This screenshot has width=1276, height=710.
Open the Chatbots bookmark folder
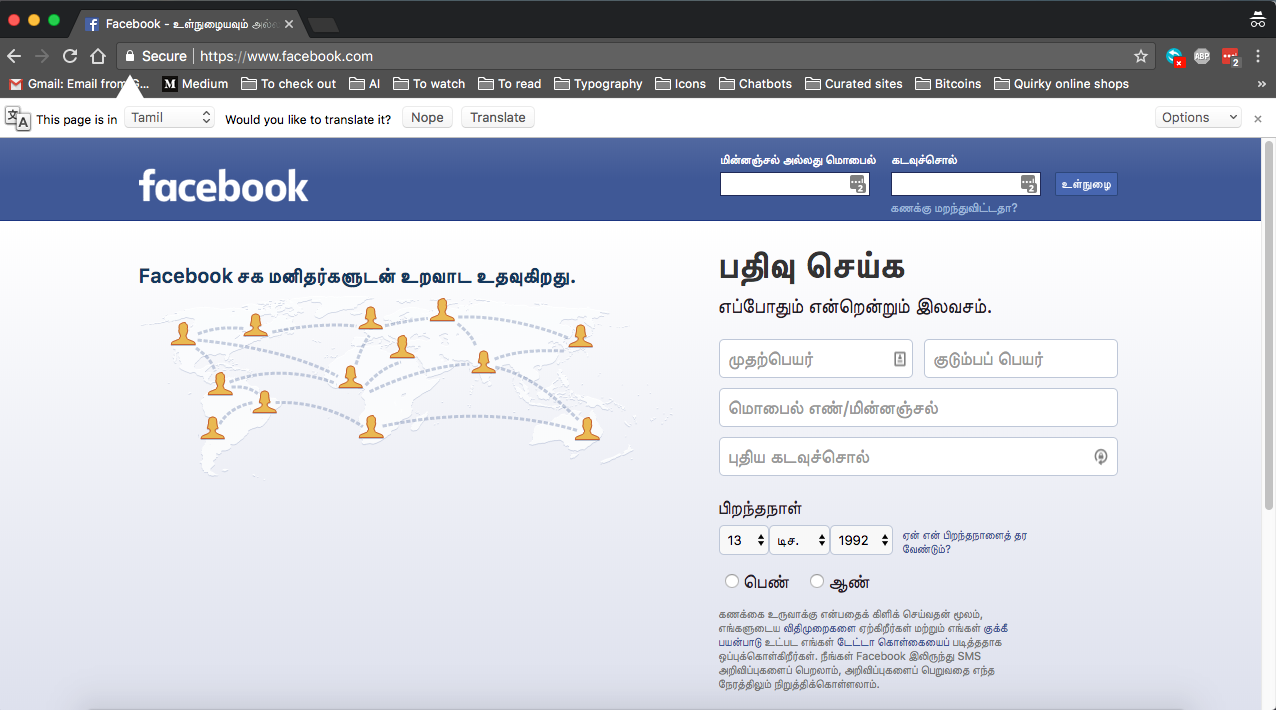click(755, 84)
